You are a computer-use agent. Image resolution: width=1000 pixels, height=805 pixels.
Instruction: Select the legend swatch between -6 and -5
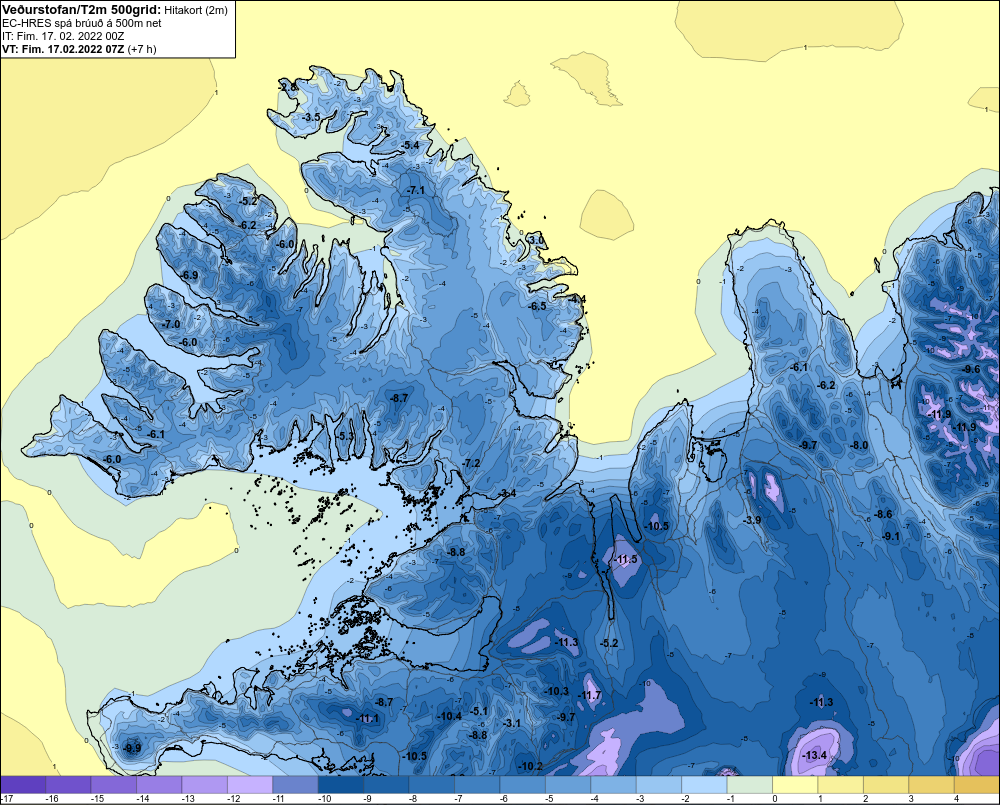point(523,785)
